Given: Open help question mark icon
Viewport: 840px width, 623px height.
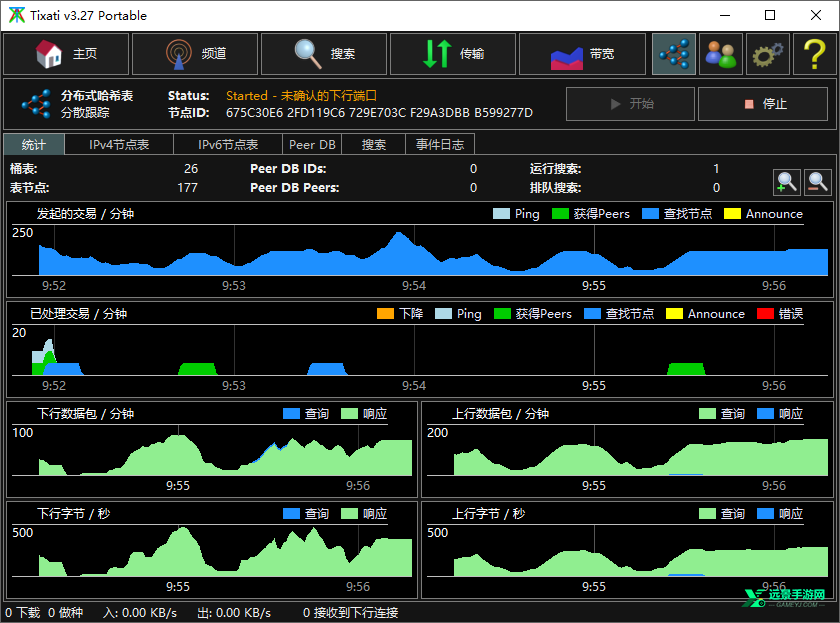Looking at the screenshot, I should coord(814,54).
